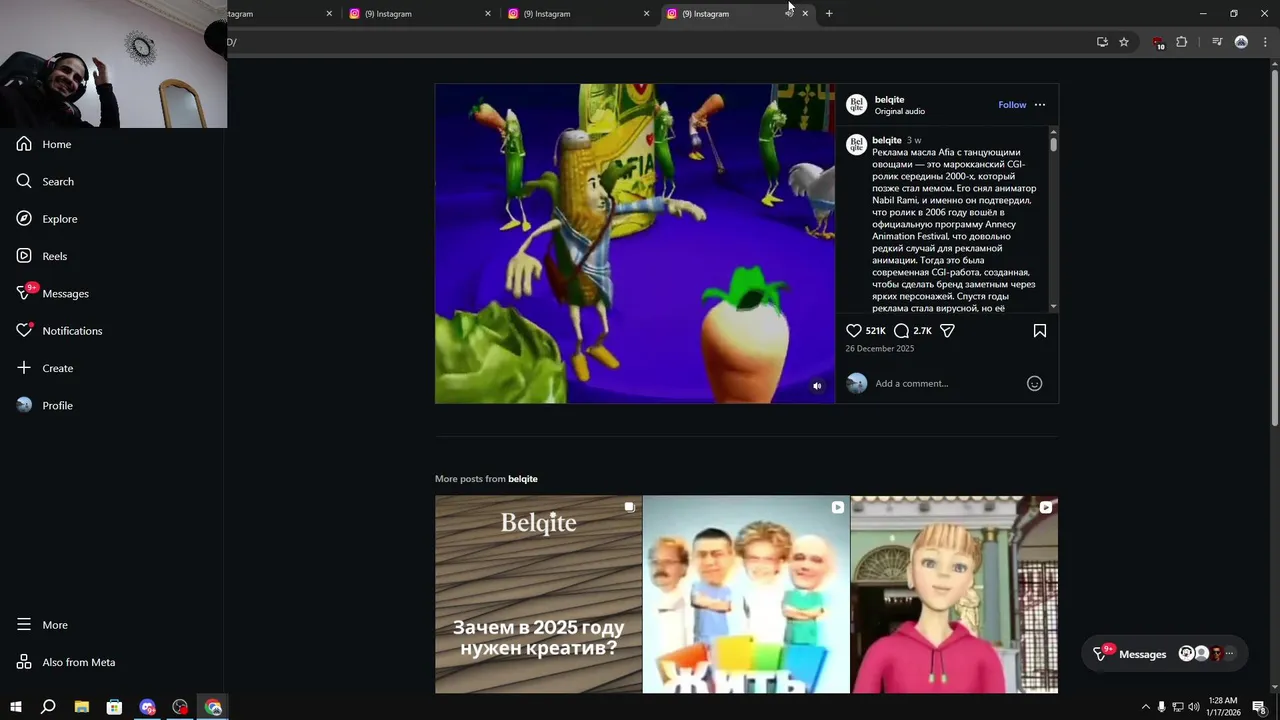Open the post's three-dot options menu
The height and width of the screenshot is (720, 1280).
click(1040, 105)
